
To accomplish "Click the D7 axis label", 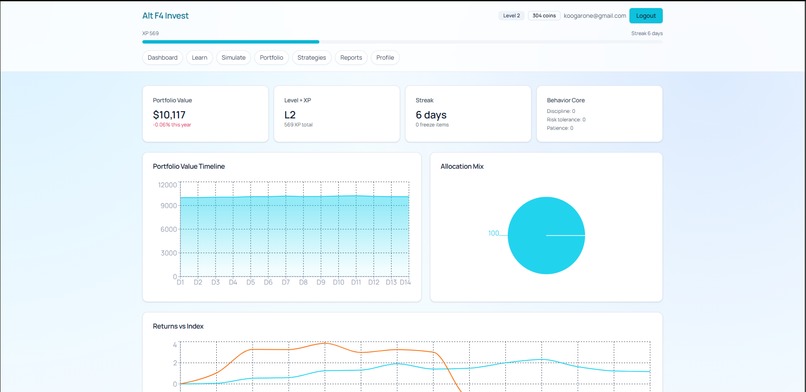I will 286,283.
